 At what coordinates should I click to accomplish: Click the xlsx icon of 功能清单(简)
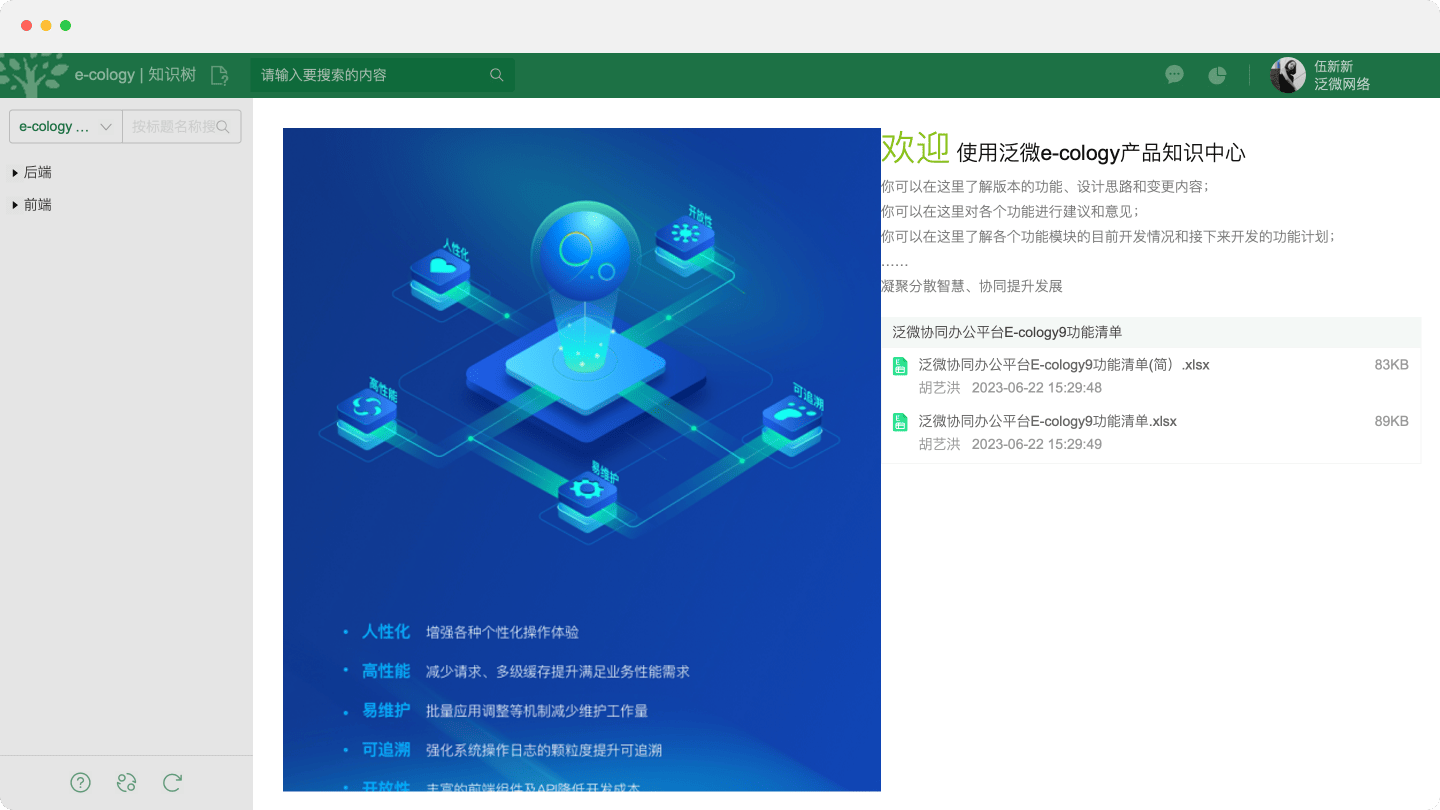click(x=900, y=366)
